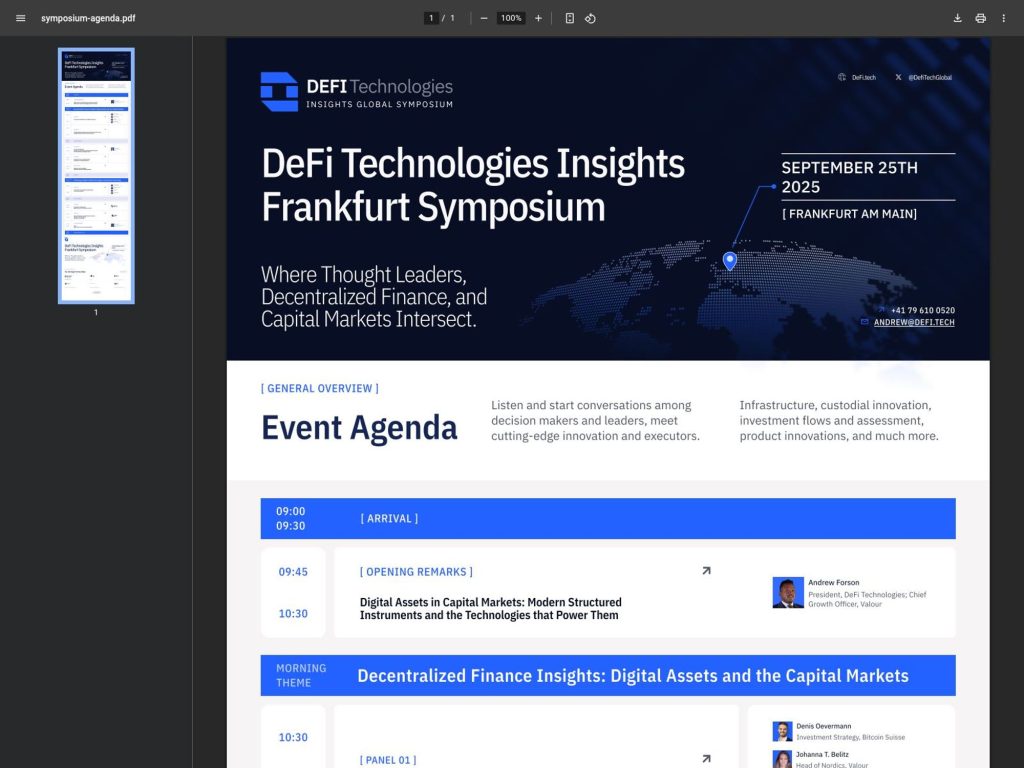
Task: Rotate the page counterclockwise
Action: pyautogui.click(x=590, y=18)
